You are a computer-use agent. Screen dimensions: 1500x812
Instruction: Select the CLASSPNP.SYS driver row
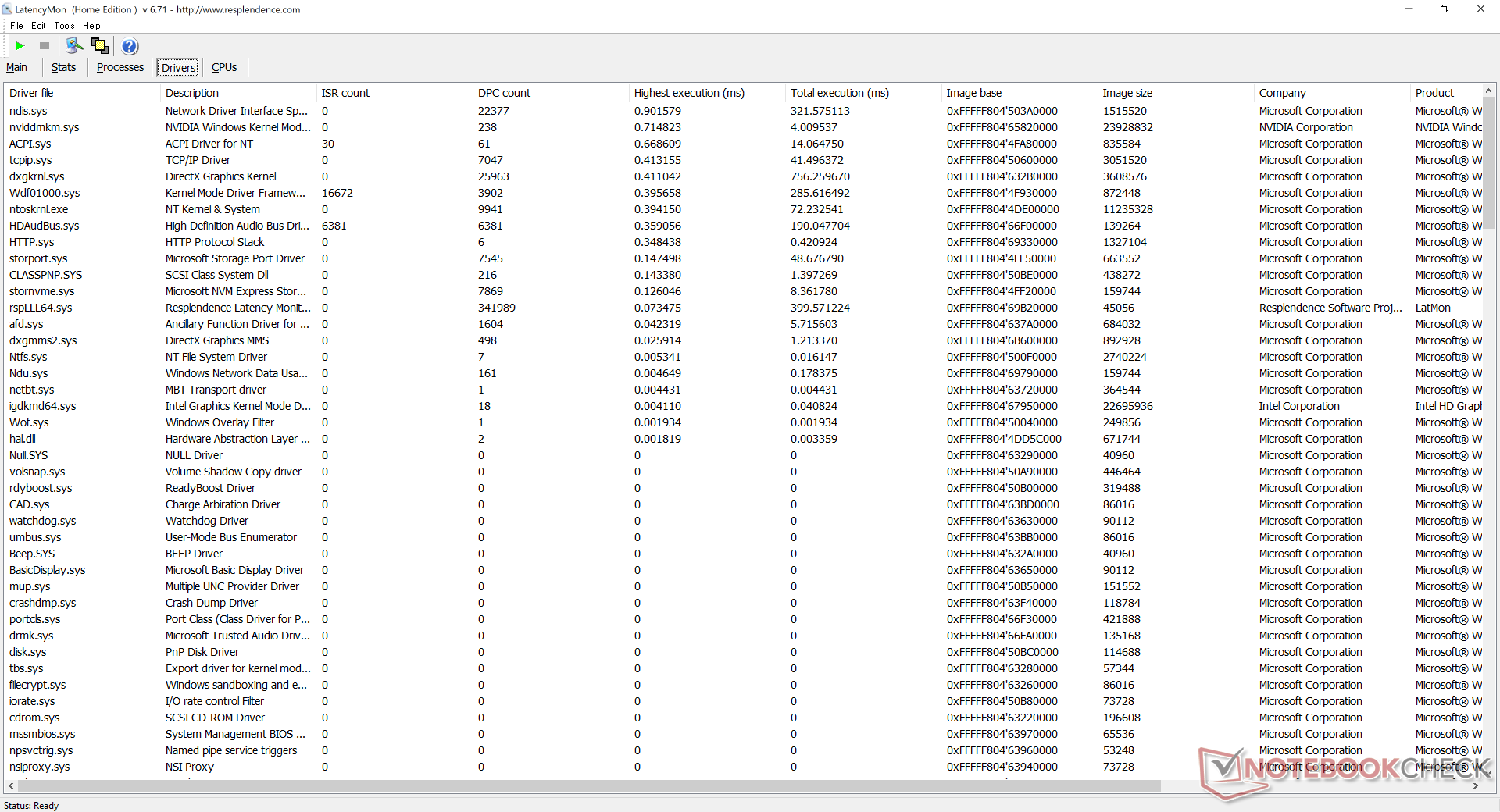743,275
